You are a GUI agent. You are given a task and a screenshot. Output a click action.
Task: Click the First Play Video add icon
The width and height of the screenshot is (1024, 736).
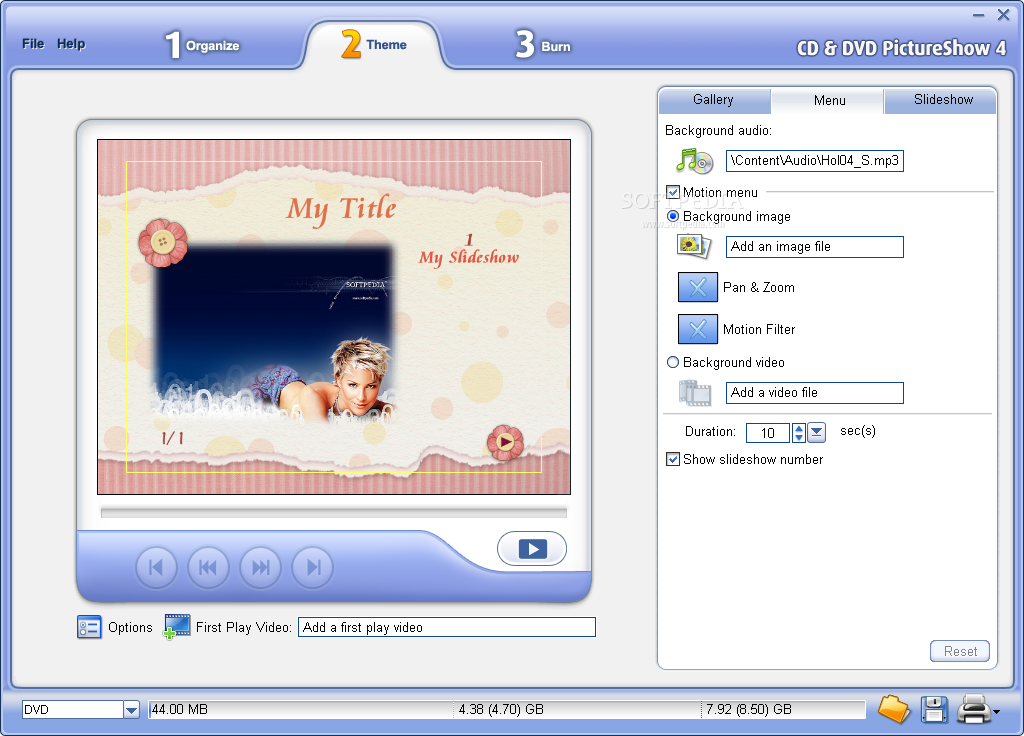point(177,627)
